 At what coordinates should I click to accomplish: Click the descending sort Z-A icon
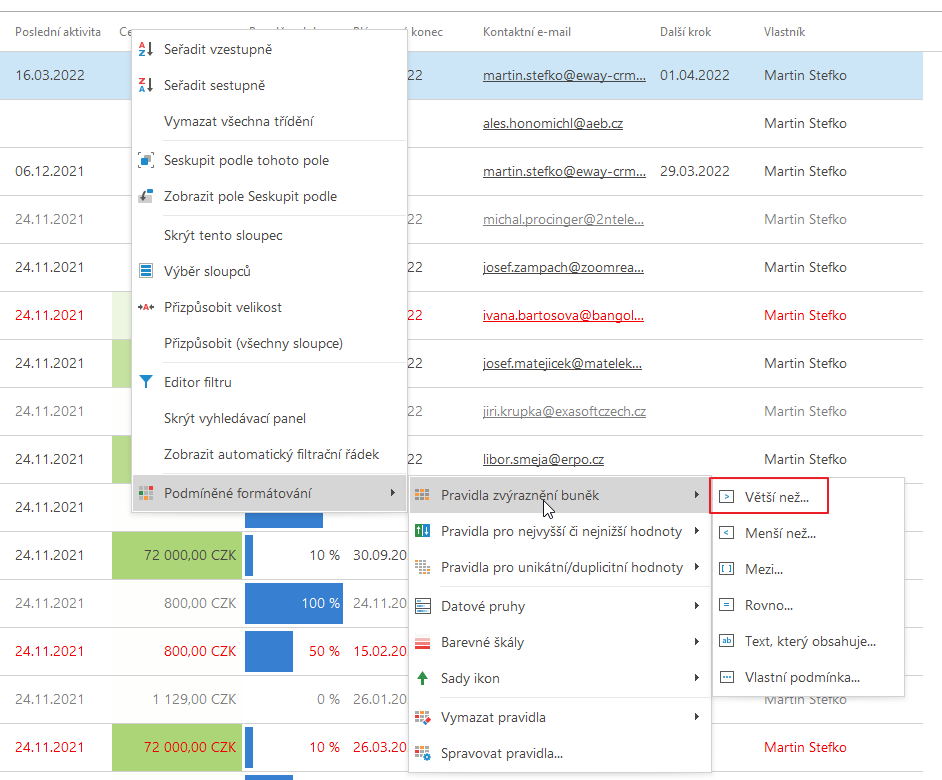[146, 85]
